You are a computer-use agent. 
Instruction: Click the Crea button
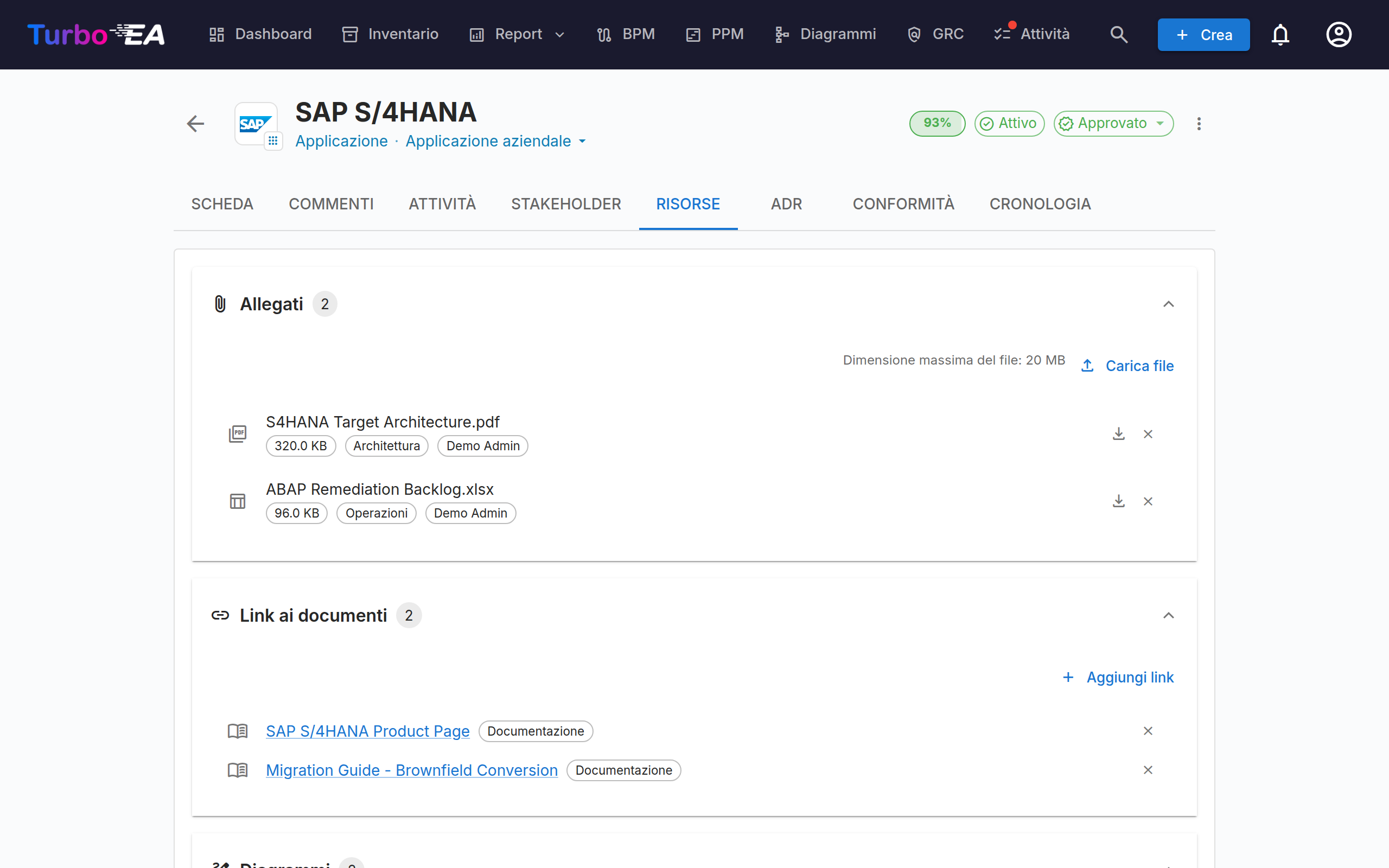tap(1203, 34)
